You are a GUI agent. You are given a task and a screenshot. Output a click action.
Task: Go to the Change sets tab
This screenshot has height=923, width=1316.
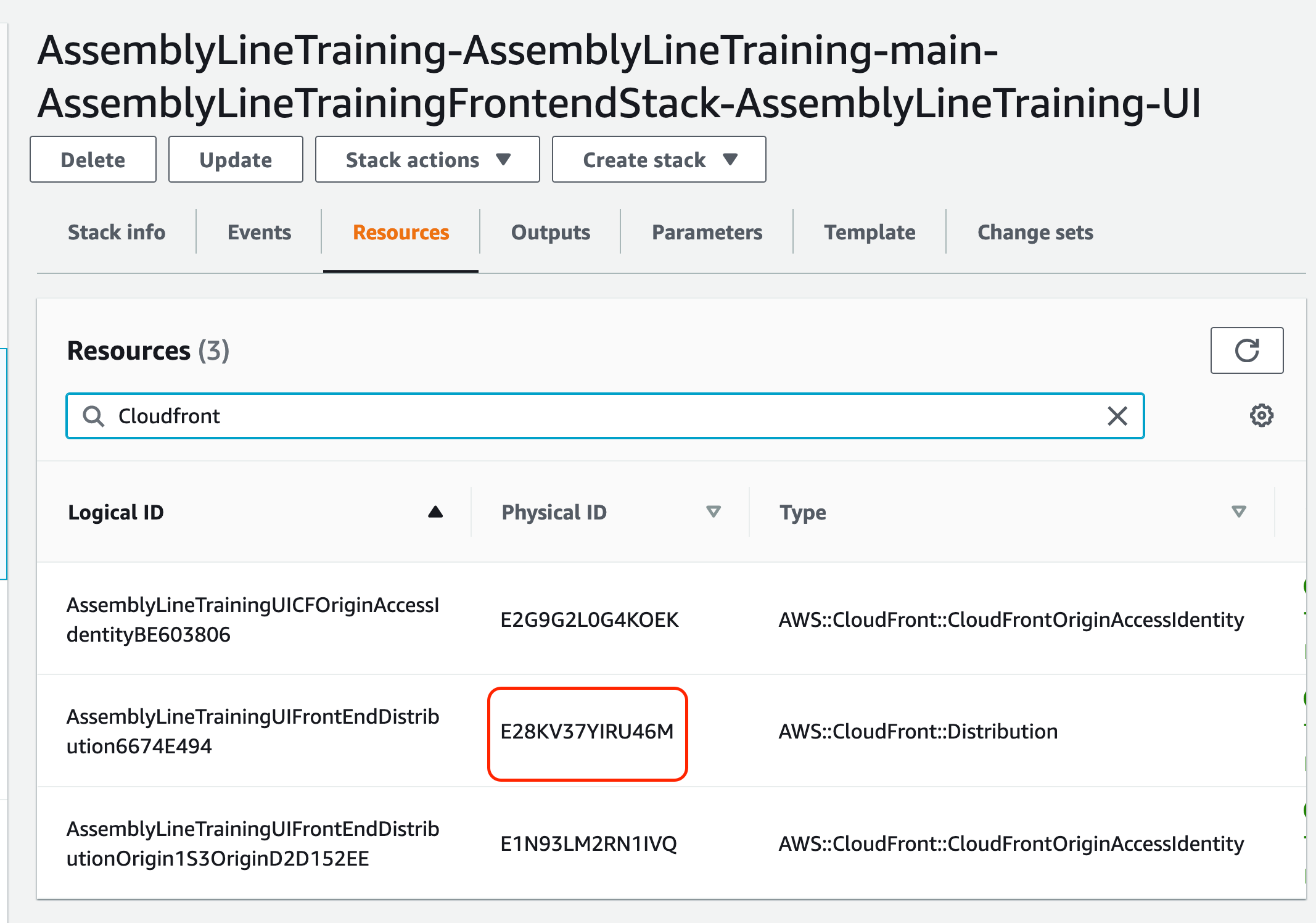pos(1035,233)
